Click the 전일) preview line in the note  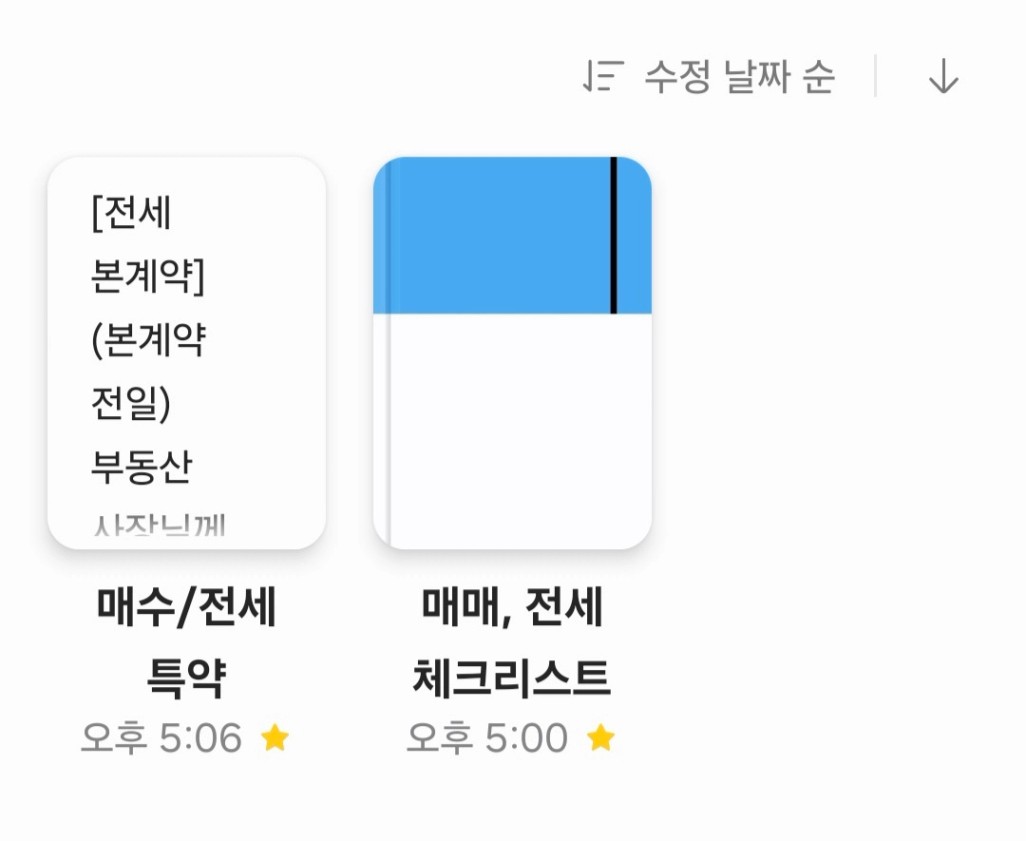pyautogui.click(x=131, y=403)
